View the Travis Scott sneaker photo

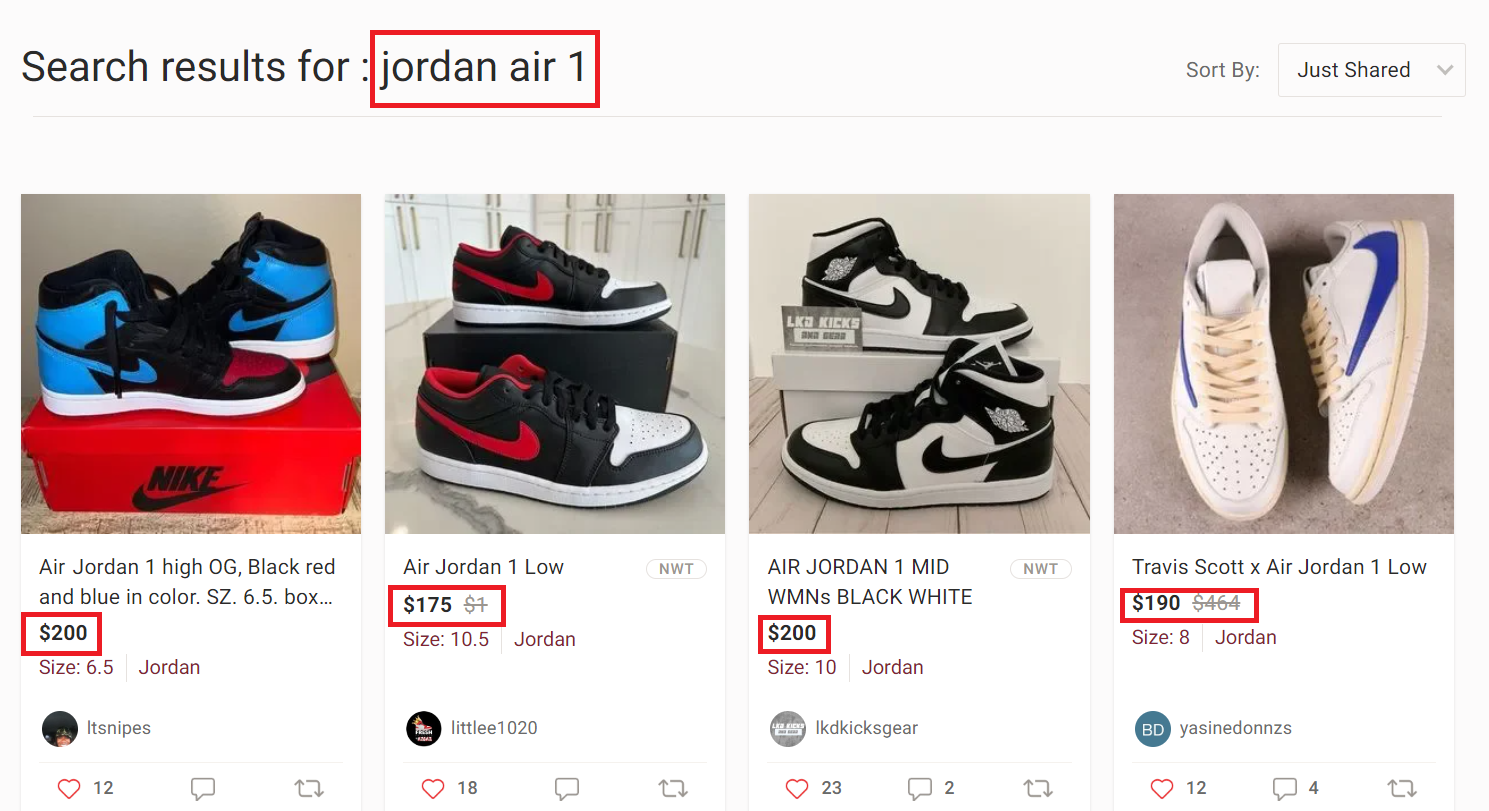click(1284, 364)
